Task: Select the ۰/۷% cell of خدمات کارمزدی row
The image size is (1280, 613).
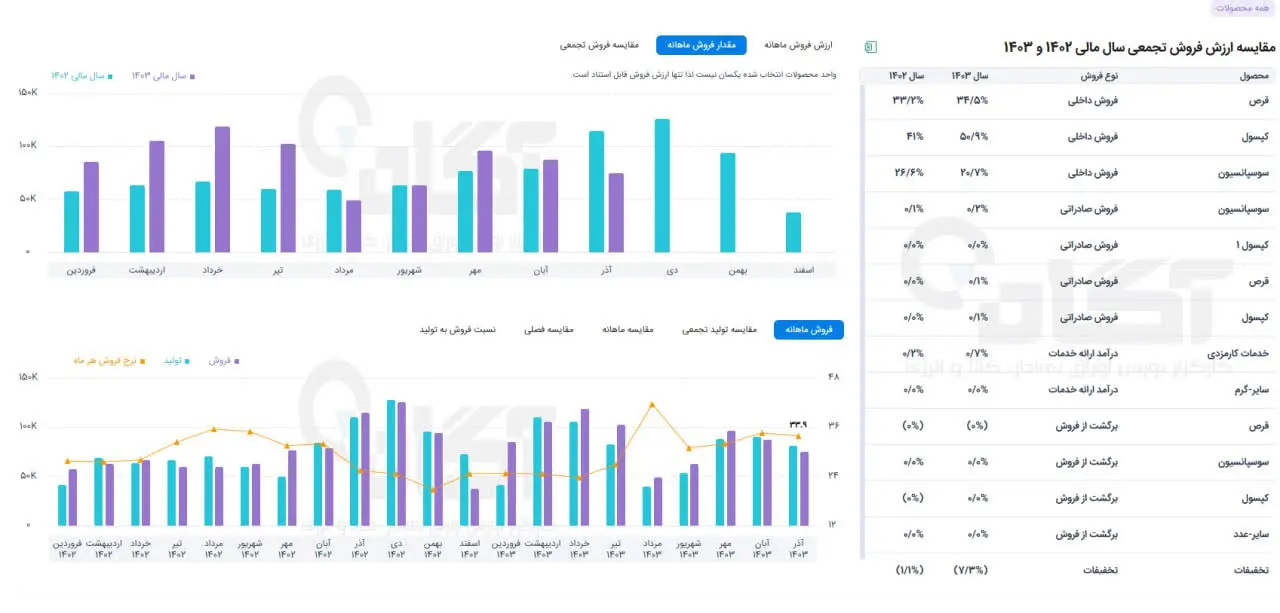Action: point(975,353)
